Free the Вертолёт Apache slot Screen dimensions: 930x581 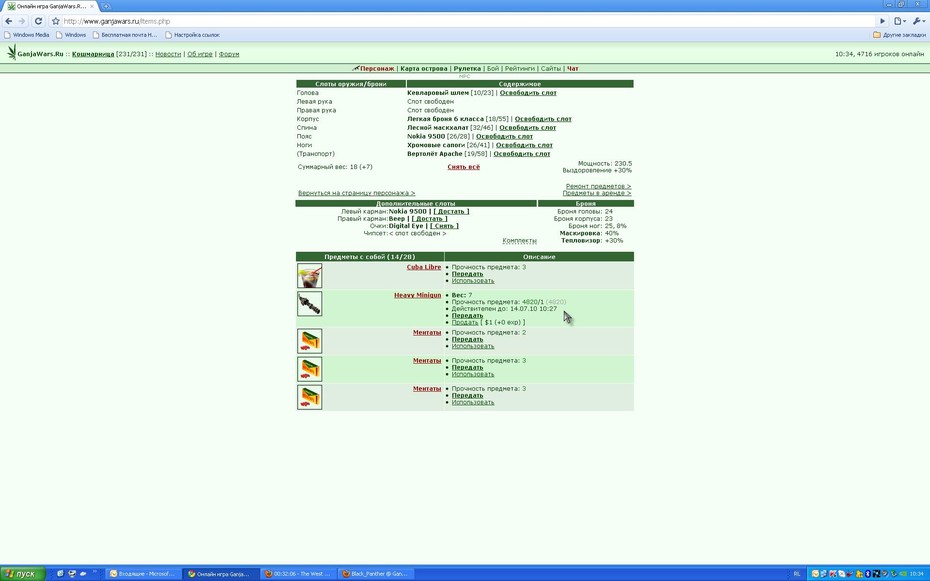coord(521,154)
